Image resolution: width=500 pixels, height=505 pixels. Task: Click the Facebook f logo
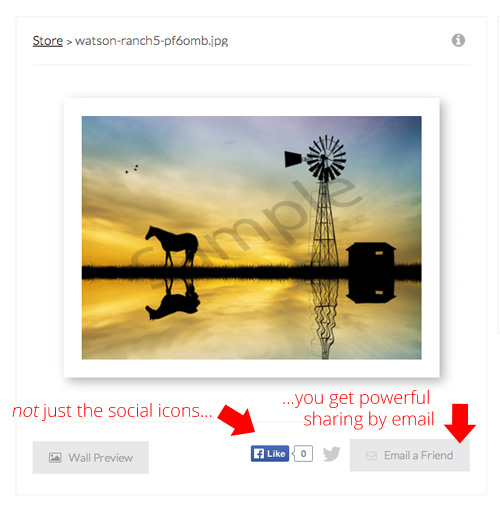coord(259,453)
